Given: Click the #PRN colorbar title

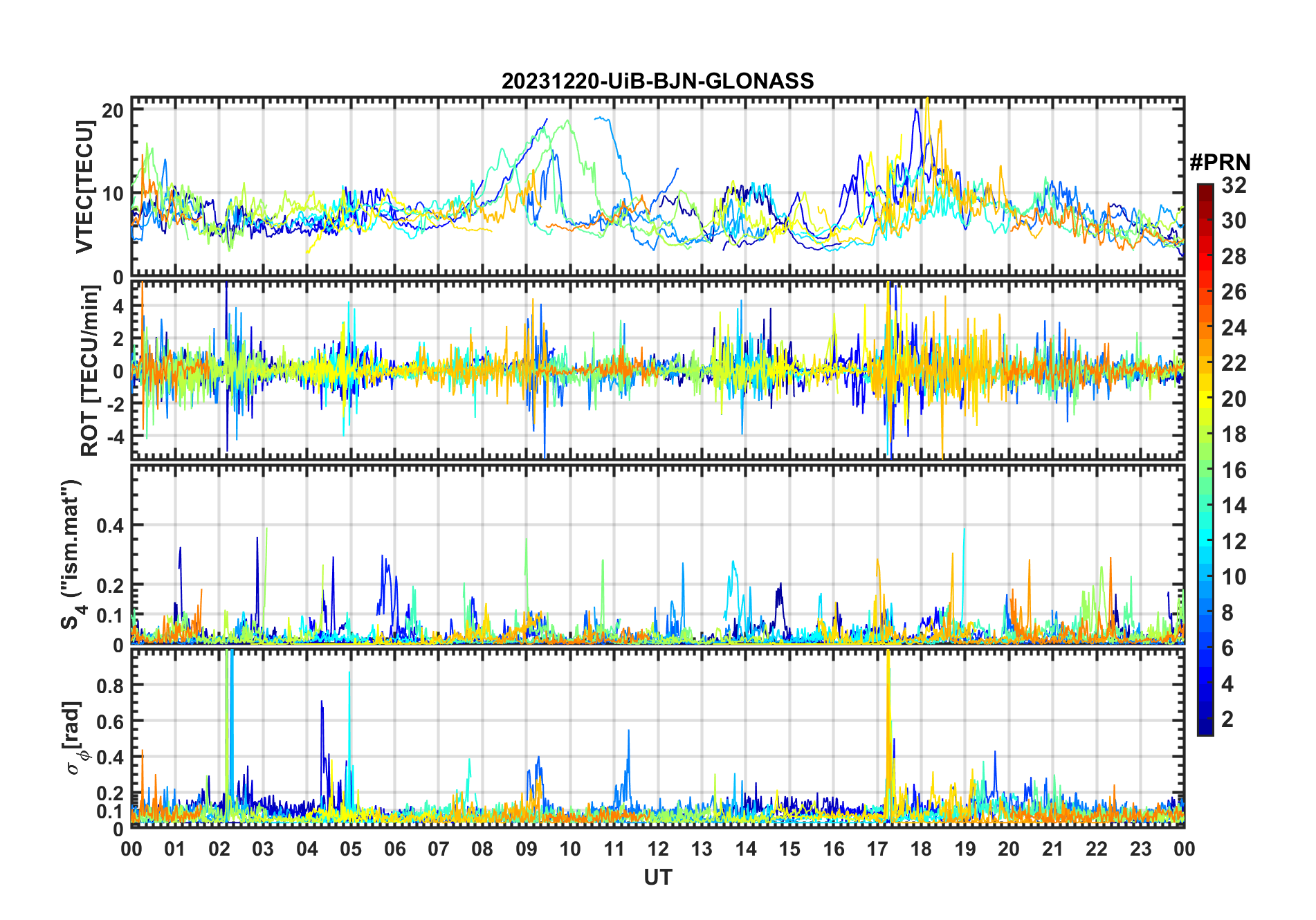Looking at the screenshot, I should 1220,163.
